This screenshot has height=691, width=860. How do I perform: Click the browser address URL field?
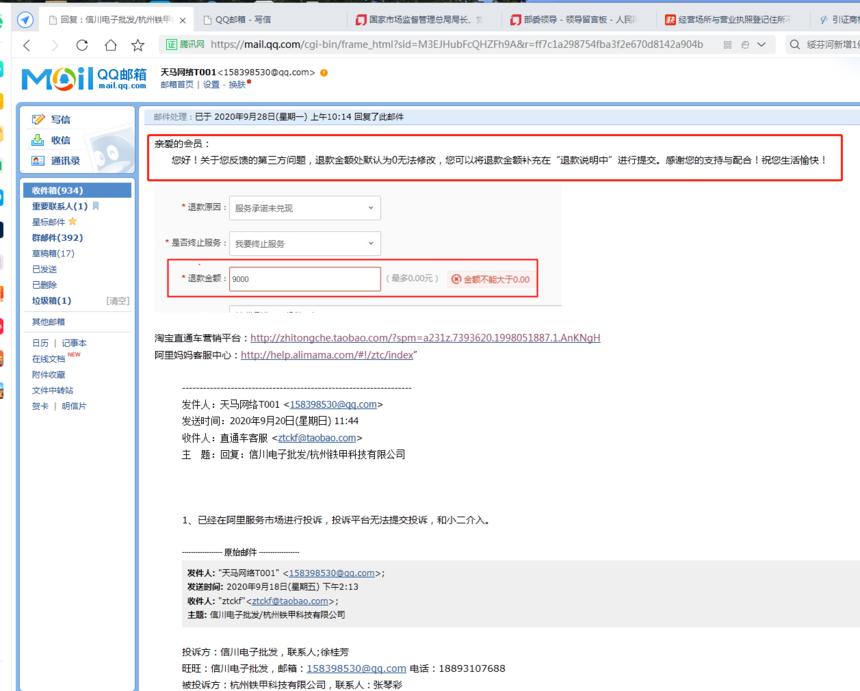(456, 44)
